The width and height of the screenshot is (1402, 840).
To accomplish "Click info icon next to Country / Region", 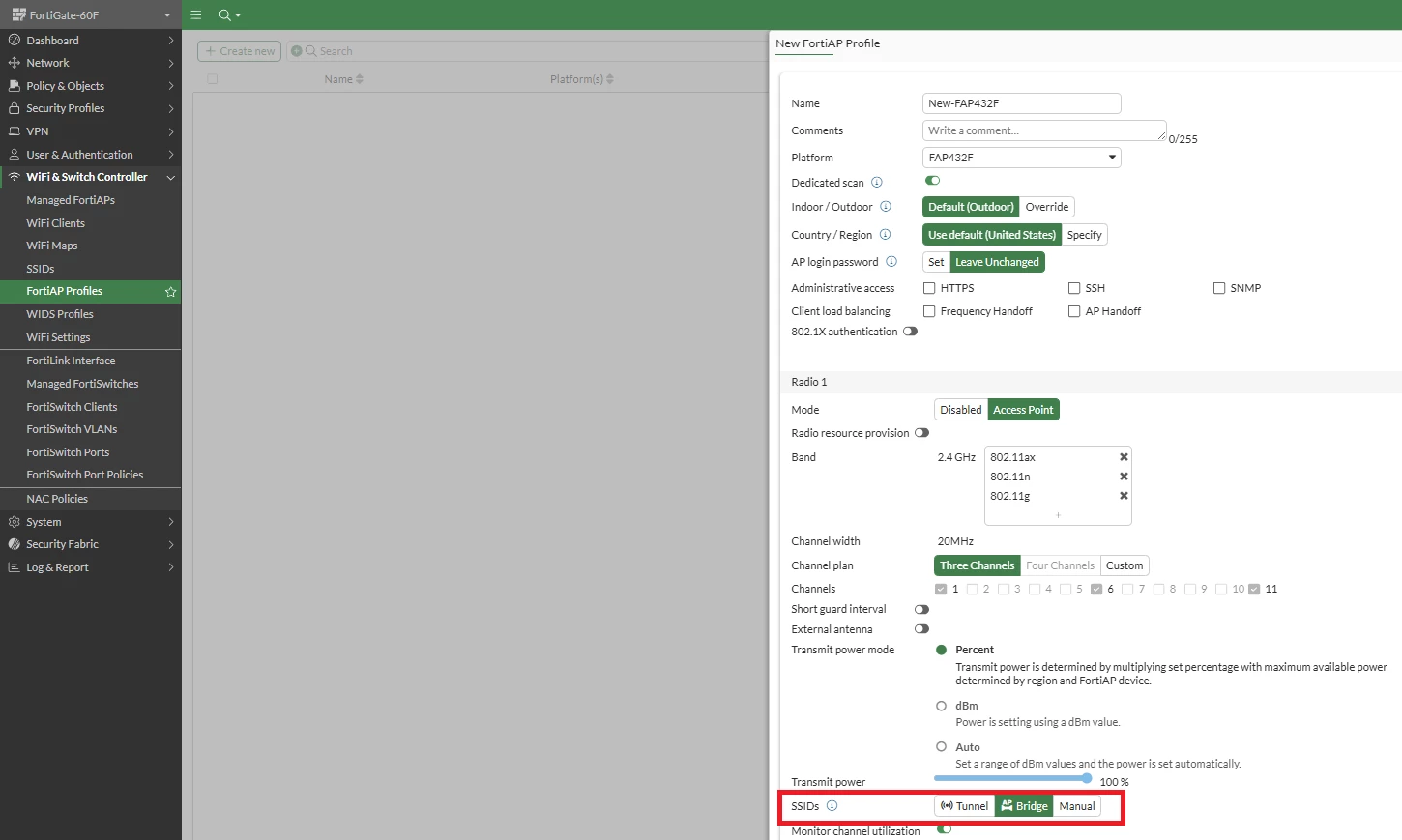I will (x=885, y=235).
